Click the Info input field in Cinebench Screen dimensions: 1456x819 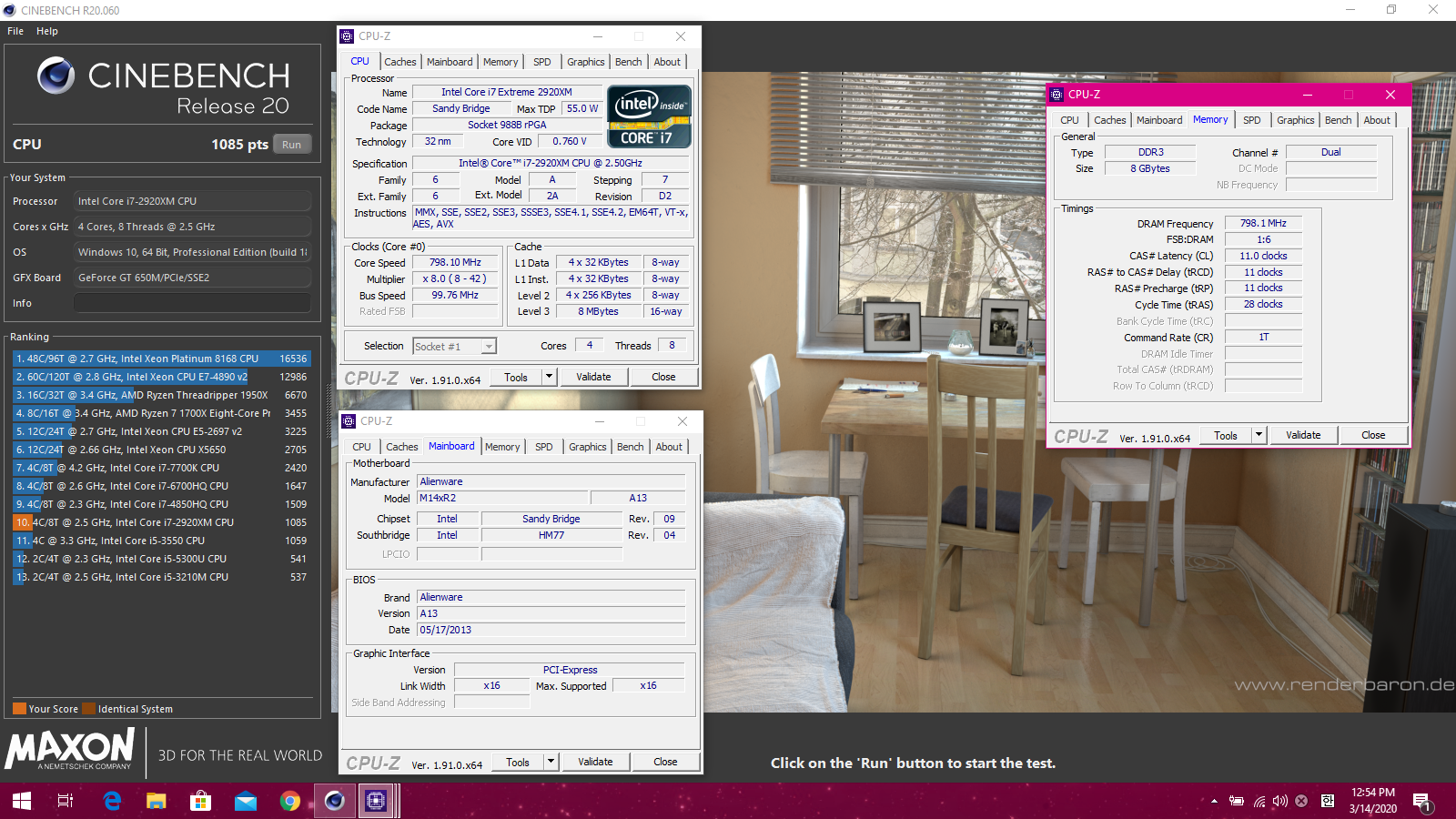click(x=192, y=303)
